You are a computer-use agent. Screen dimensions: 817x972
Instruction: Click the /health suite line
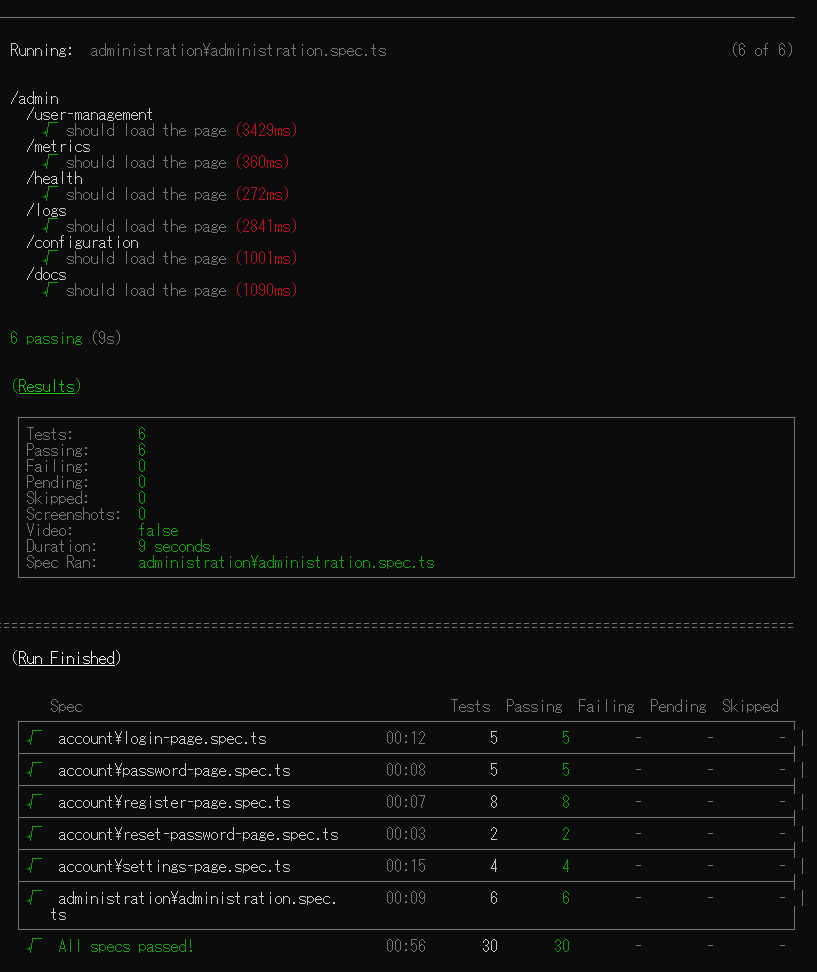tap(55, 179)
